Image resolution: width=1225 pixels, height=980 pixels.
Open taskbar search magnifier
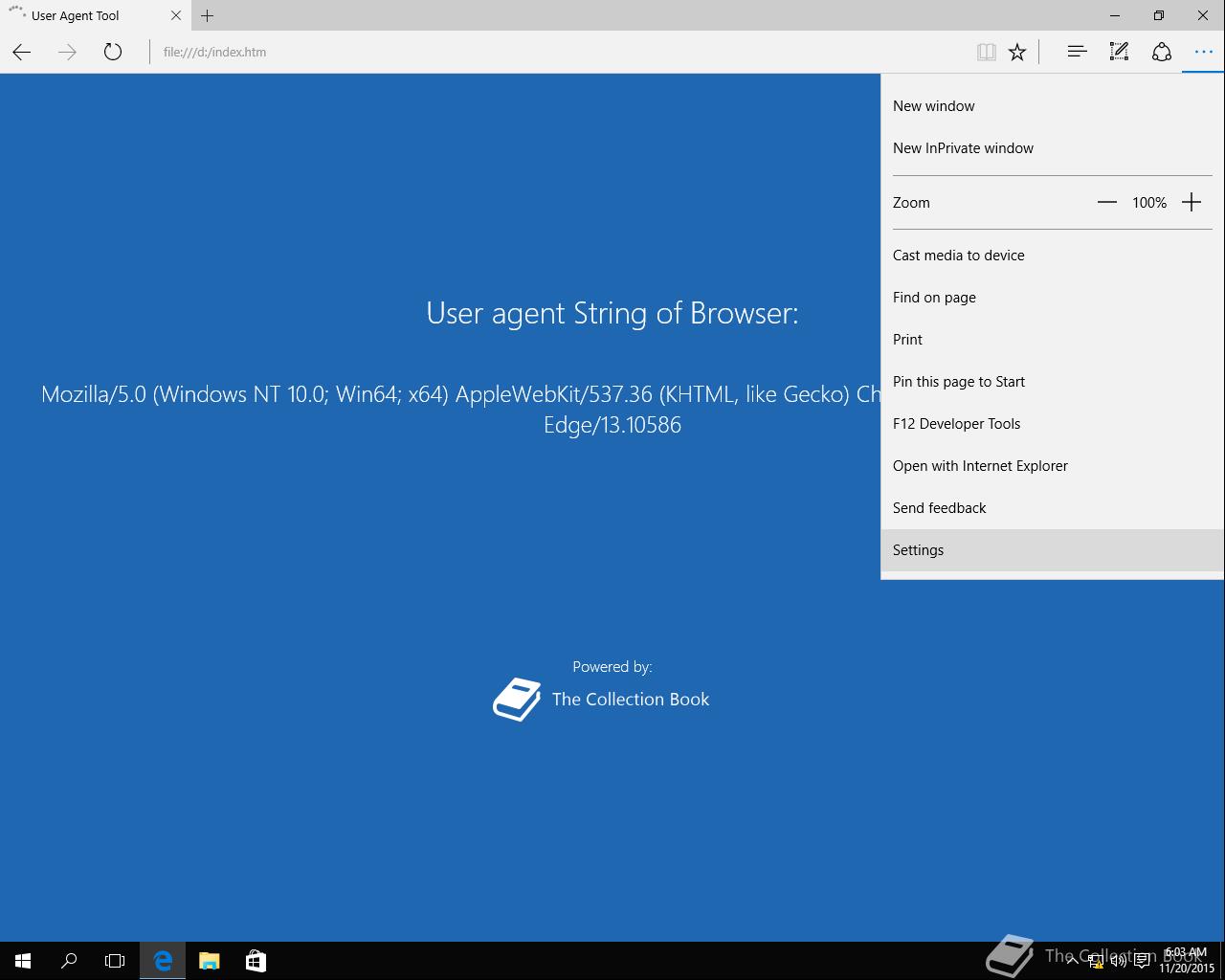pos(69,961)
